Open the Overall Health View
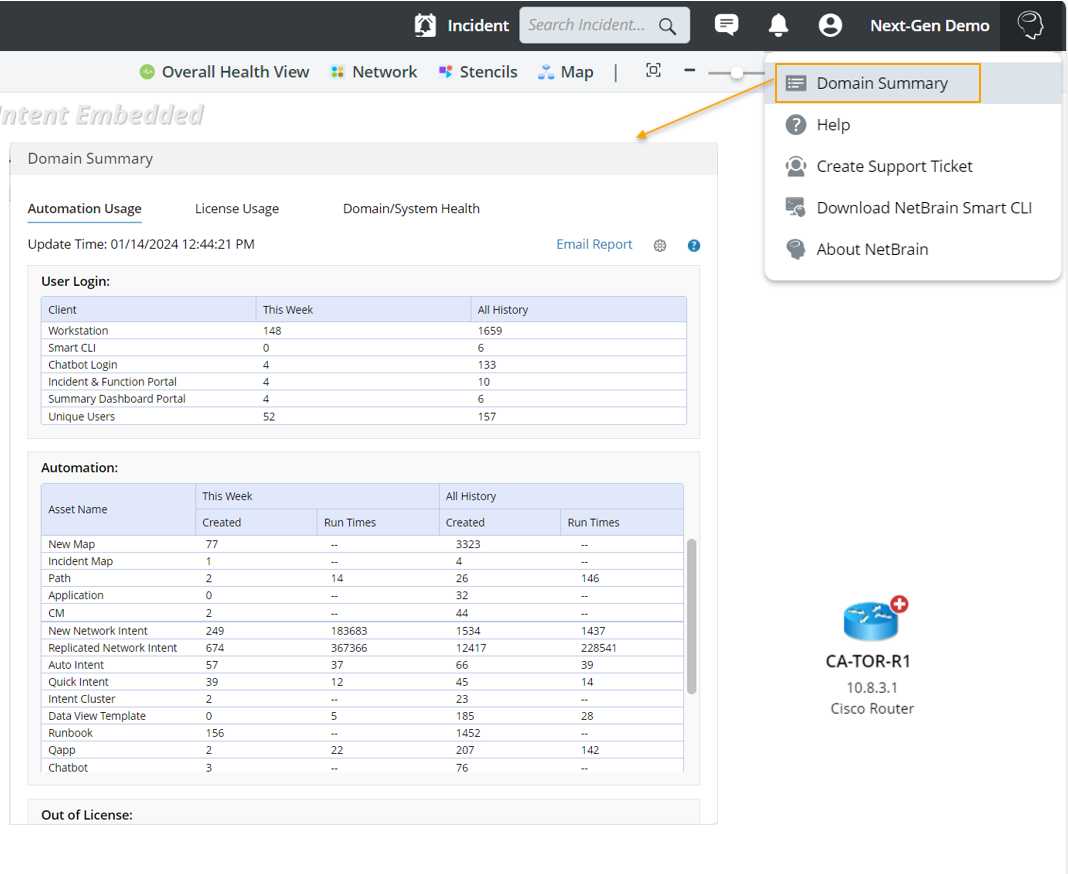 pos(225,72)
